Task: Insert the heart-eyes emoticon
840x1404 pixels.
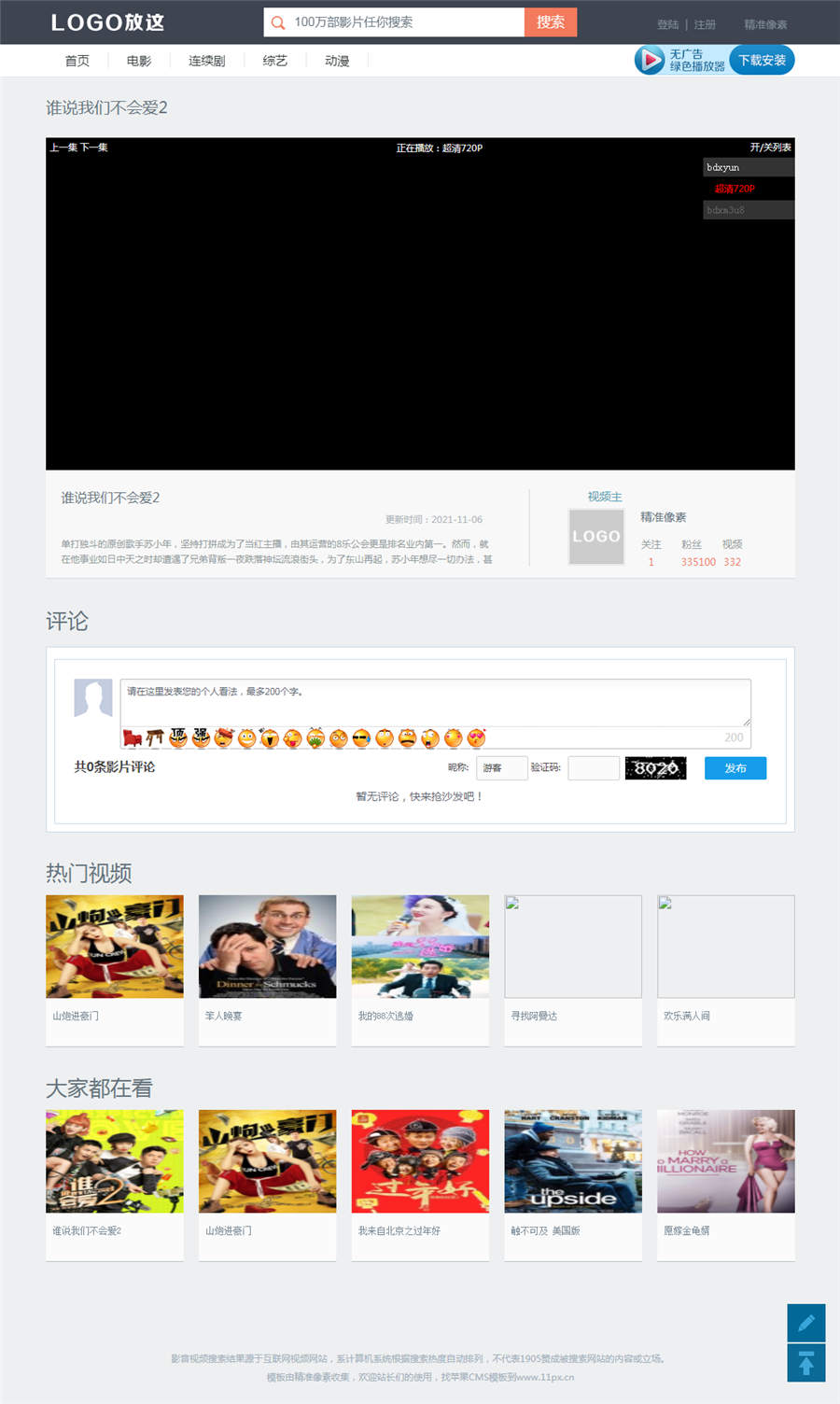Action: (477, 738)
